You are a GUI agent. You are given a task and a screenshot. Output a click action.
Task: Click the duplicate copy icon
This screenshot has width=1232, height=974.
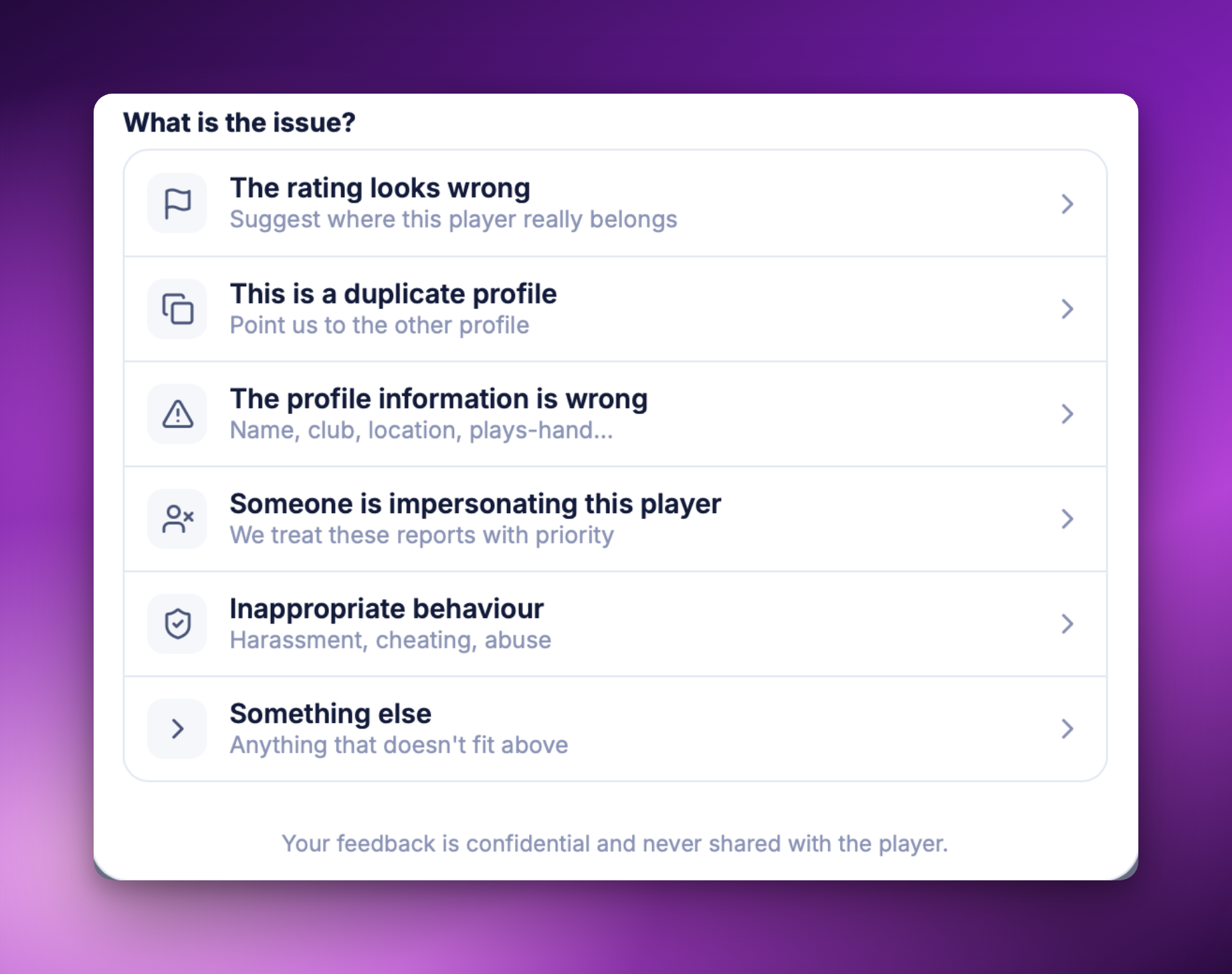[177, 308]
